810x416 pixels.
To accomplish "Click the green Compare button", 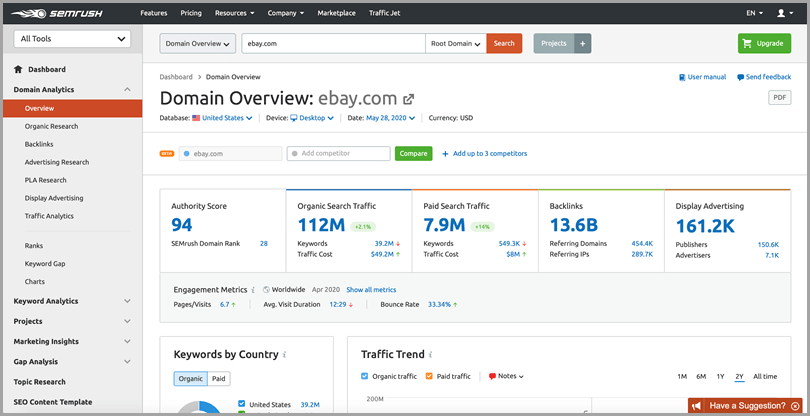I will [x=414, y=153].
